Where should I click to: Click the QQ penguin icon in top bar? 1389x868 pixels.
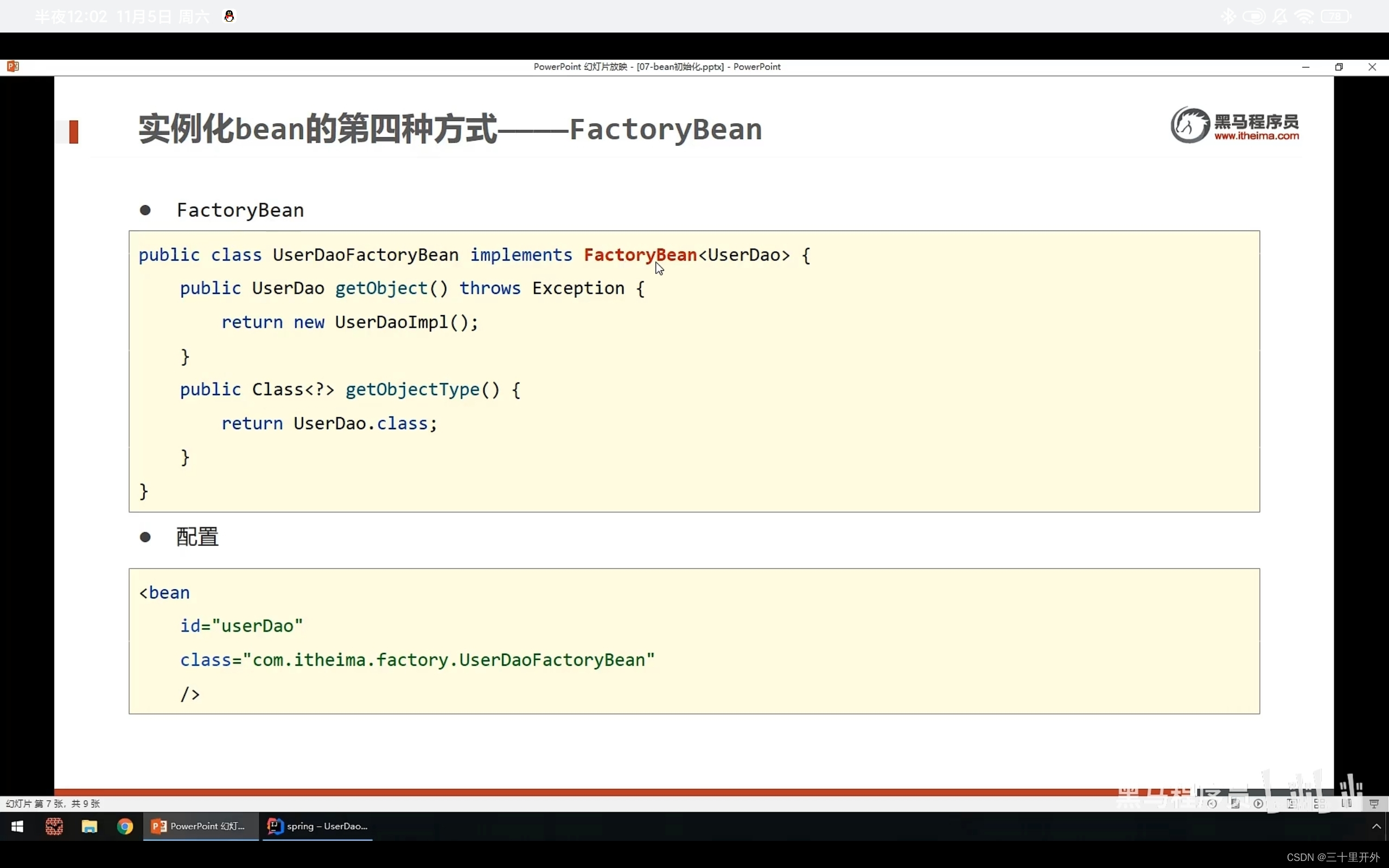click(x=229, y=16)
